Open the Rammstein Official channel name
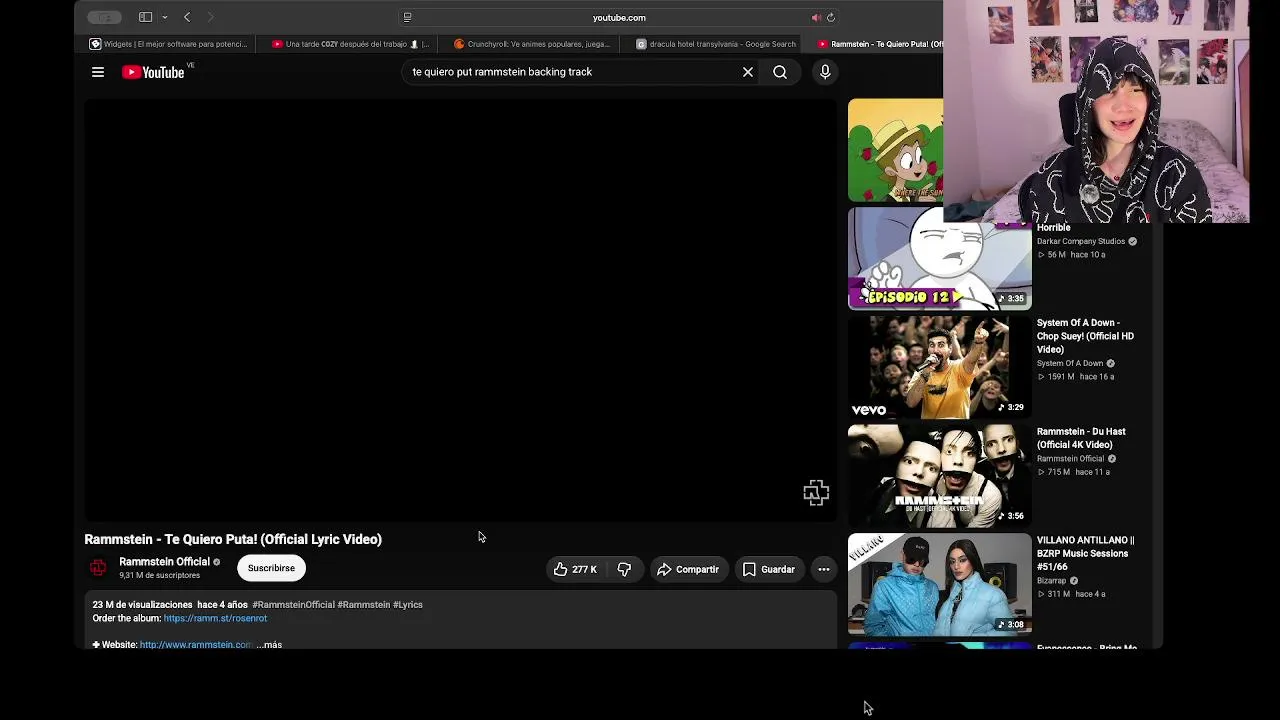This screenshot has width=1280, height=720. (x=164, y=562)
